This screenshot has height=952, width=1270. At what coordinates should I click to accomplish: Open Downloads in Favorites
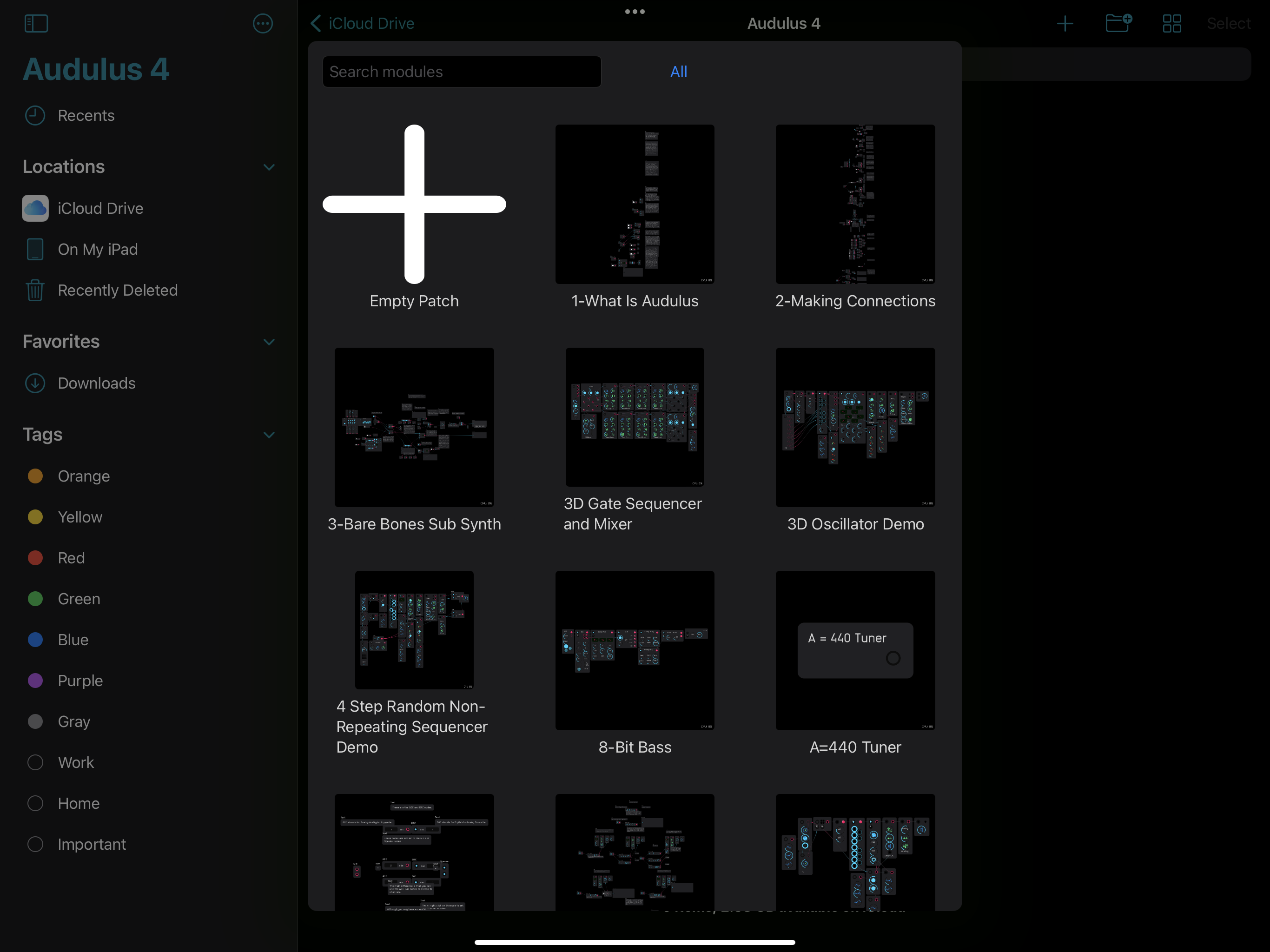tap(96, 383)
